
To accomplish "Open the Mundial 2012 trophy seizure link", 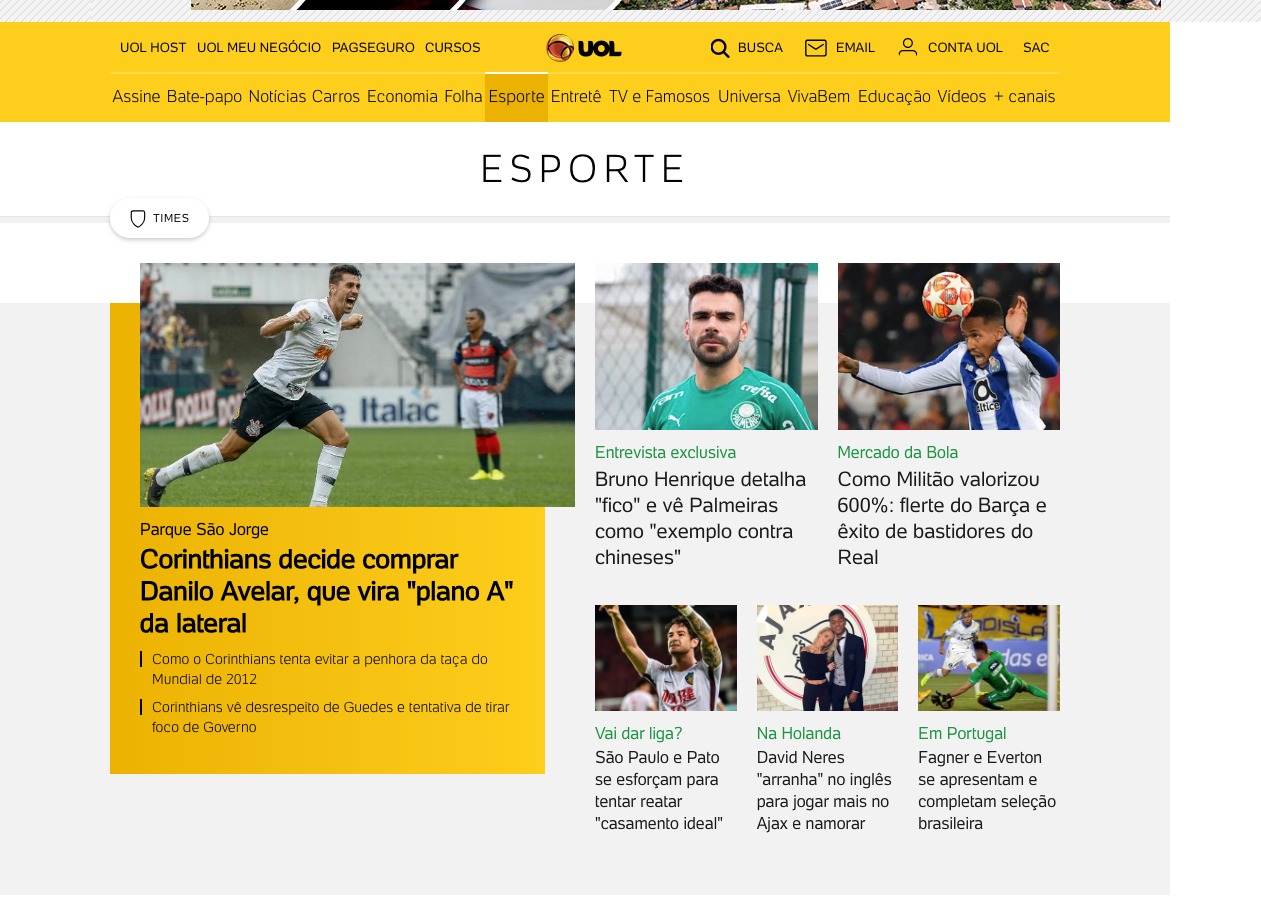I will 320,669.
